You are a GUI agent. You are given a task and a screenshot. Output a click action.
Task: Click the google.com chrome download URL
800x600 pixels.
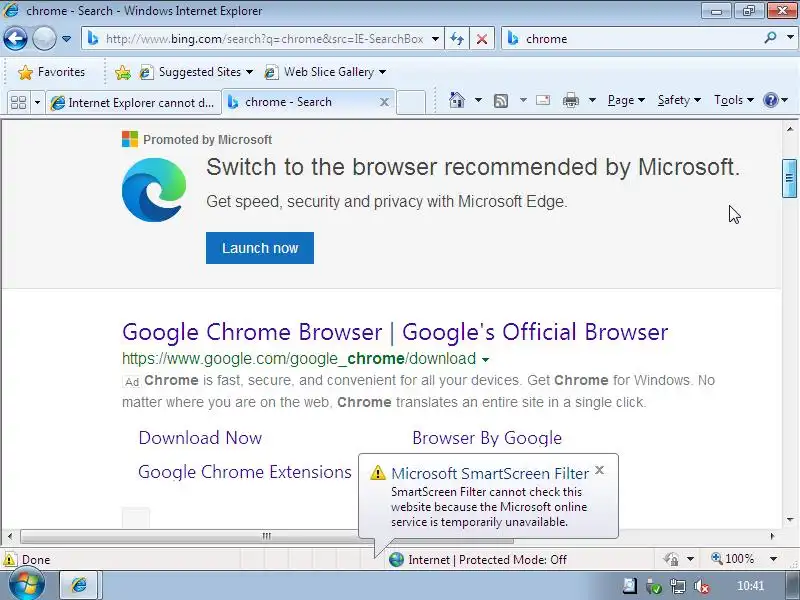(299, 359)
